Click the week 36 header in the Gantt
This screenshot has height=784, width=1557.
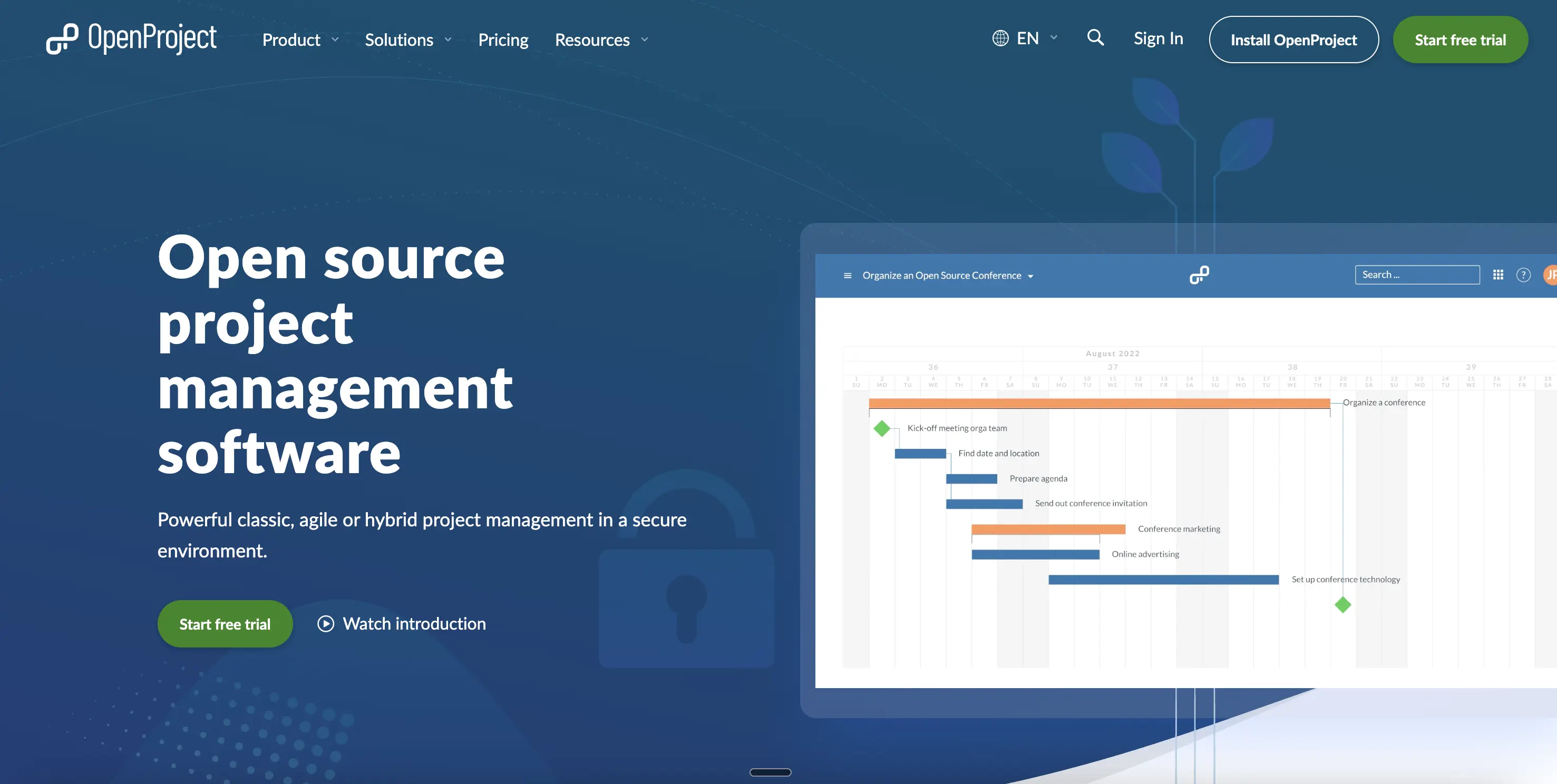(933, 367)
